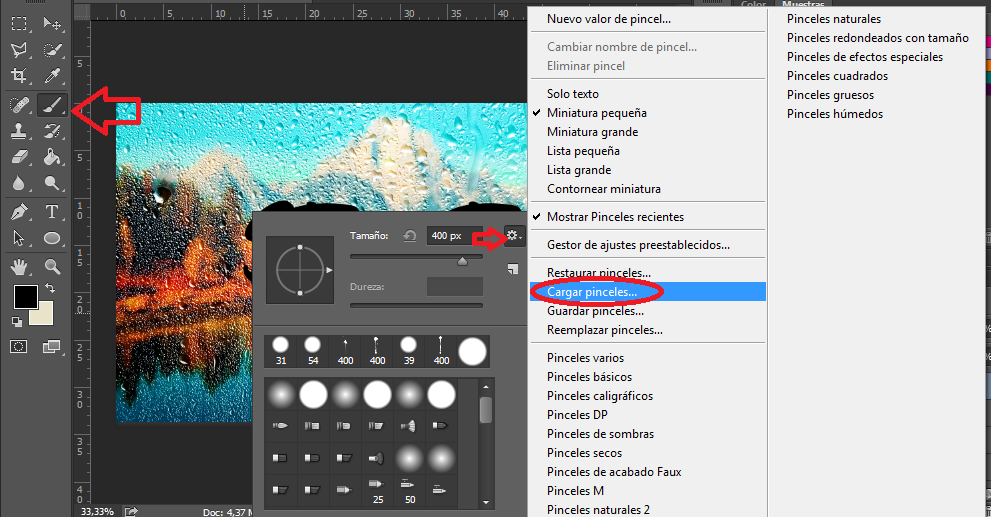Image resolution: width=991 pixels, height=517 pixels.
Task: Toggle Quick Mask mode icon
Action: coord(19,346)
